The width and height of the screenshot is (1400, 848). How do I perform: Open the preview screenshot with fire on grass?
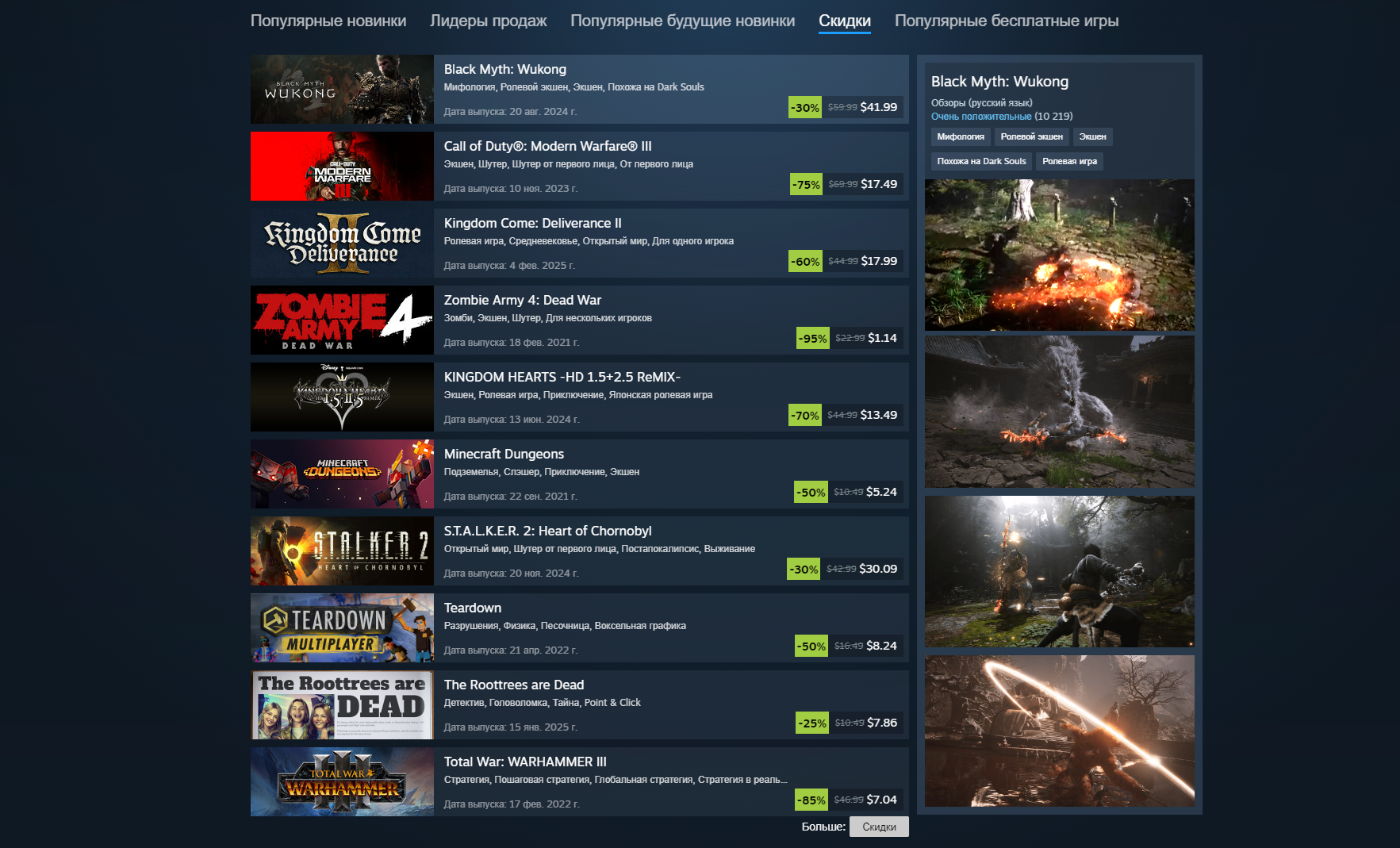pos(1060,255)
